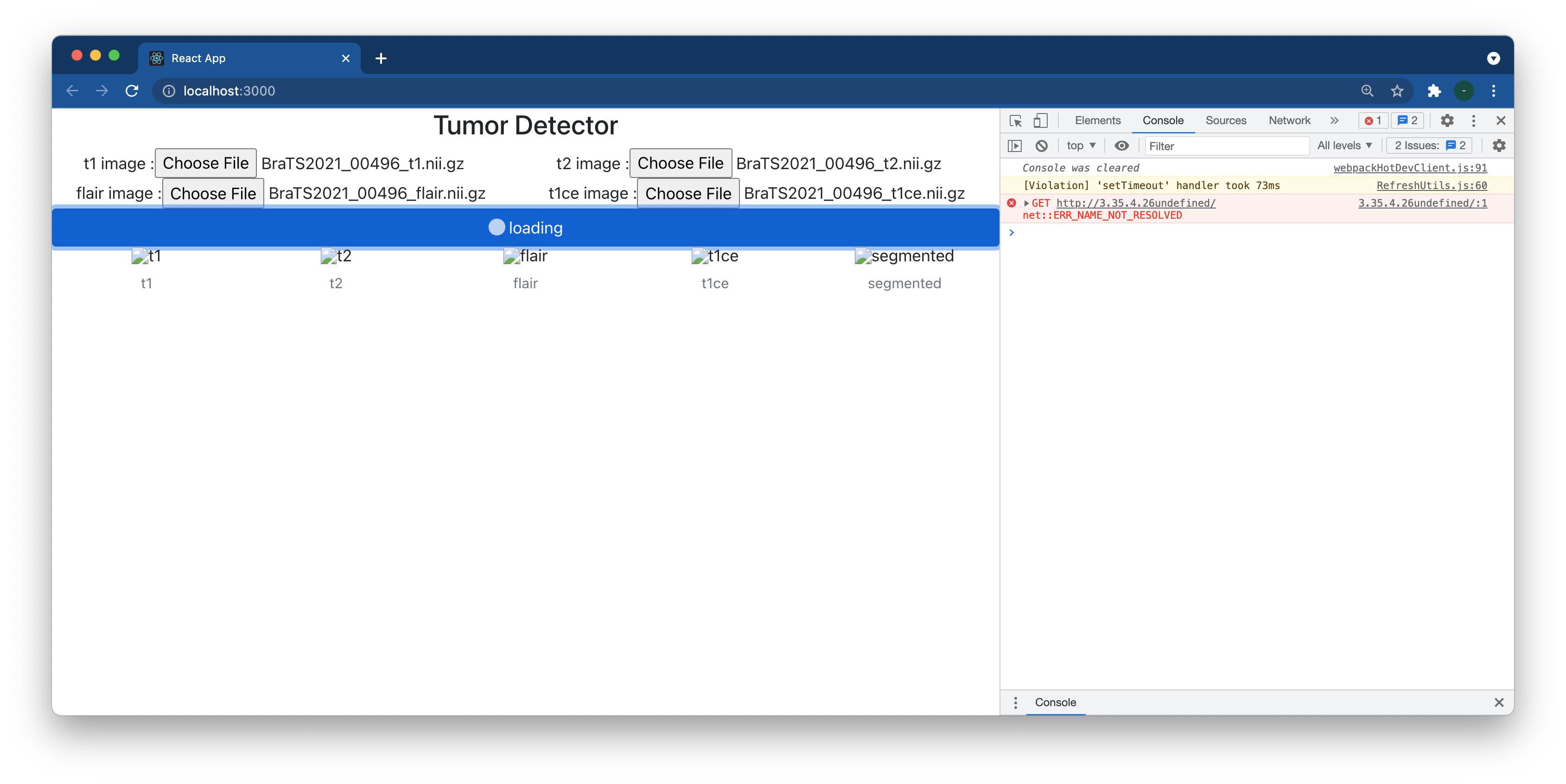Toggle the console sidebar panel
Image resolution: width=1566 pixels, height=784 pixels.
click(x=1015, y=146)
